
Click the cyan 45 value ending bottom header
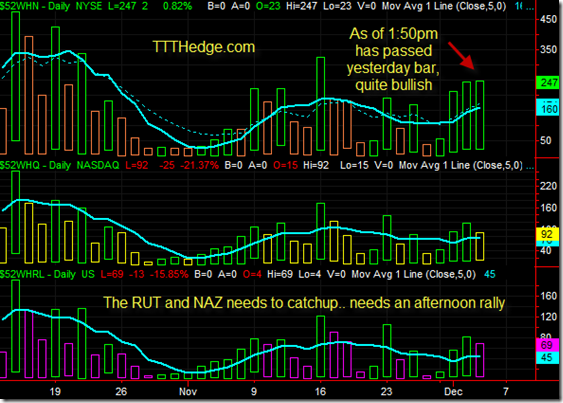pyautogui.click(x=490, y=274)
